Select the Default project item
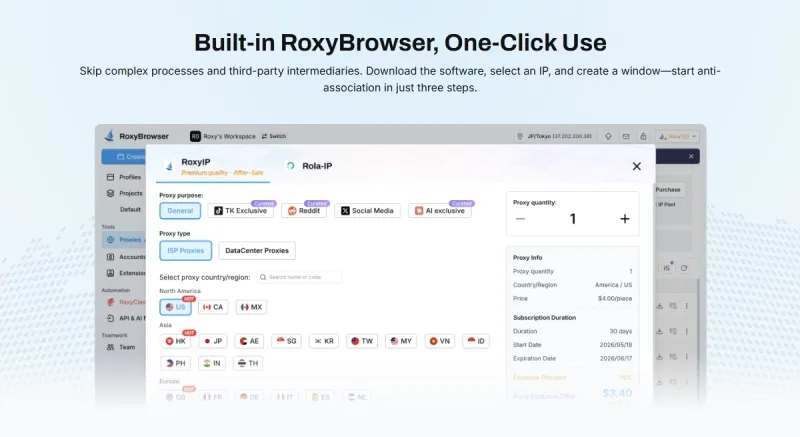800x437 pixels. (130, 209)
